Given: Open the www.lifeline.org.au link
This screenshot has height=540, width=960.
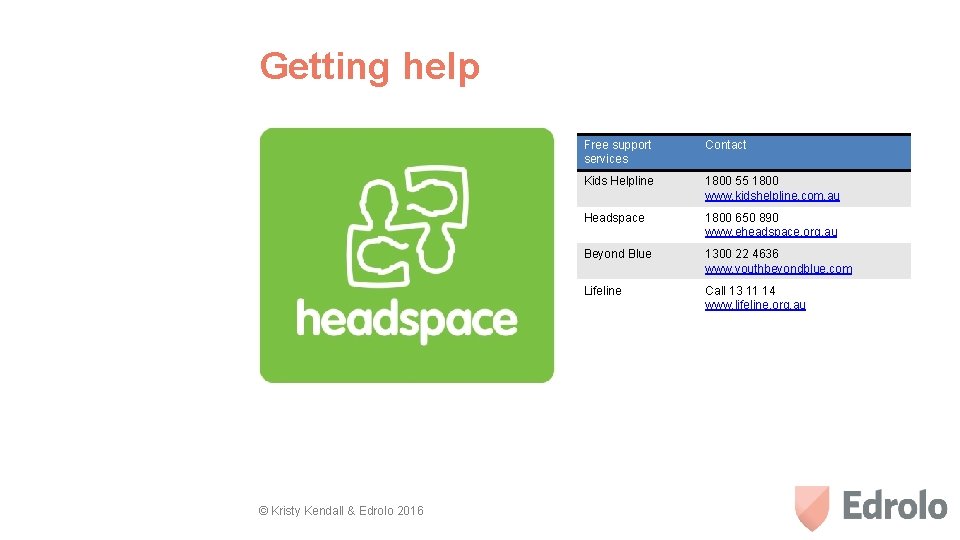Looking at the screenshot, I should [x=755, y=305].
